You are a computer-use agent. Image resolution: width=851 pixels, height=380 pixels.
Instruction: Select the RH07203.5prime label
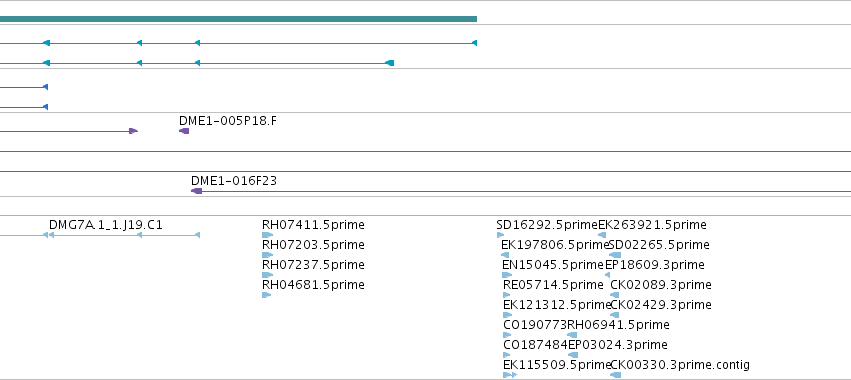point(313,245)
